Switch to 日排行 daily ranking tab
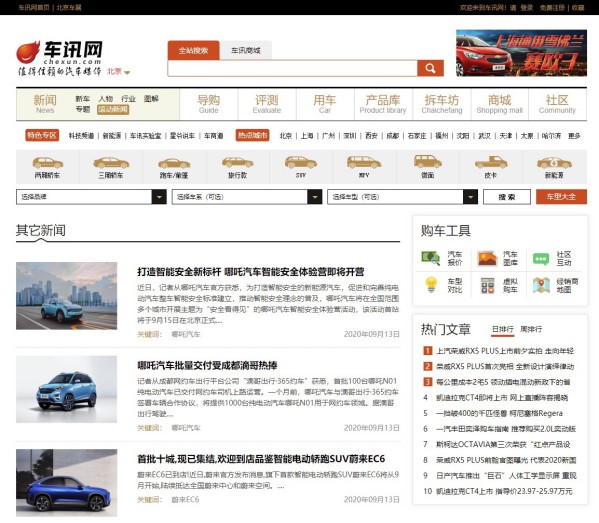 point(503,329)
